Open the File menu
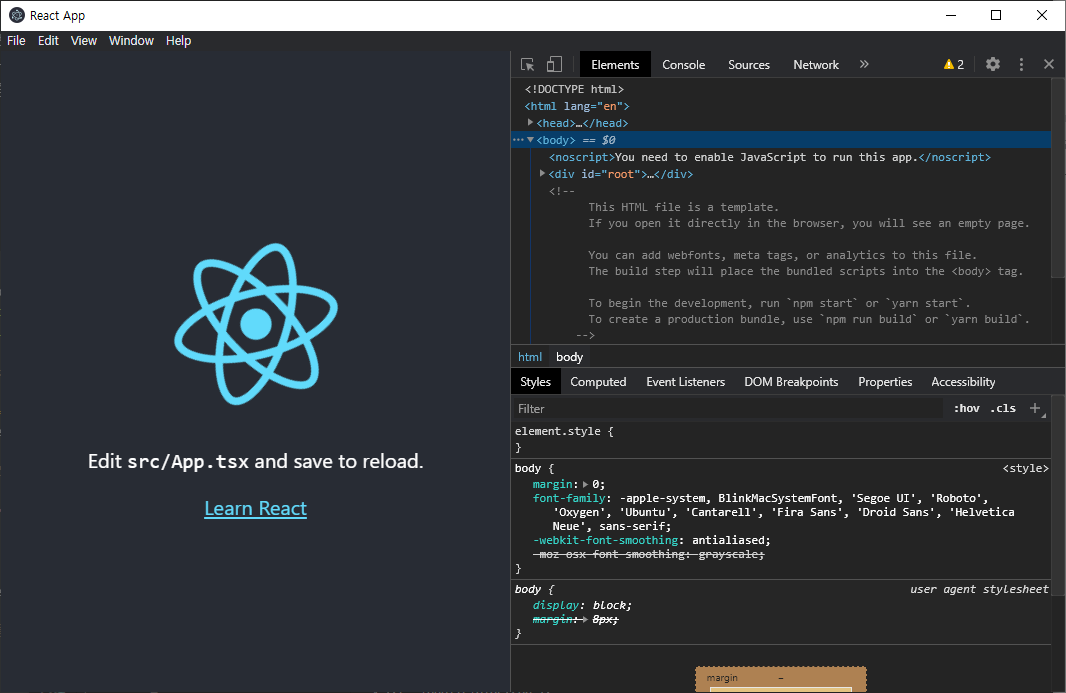1066x693 pixels. click(16, 41)
